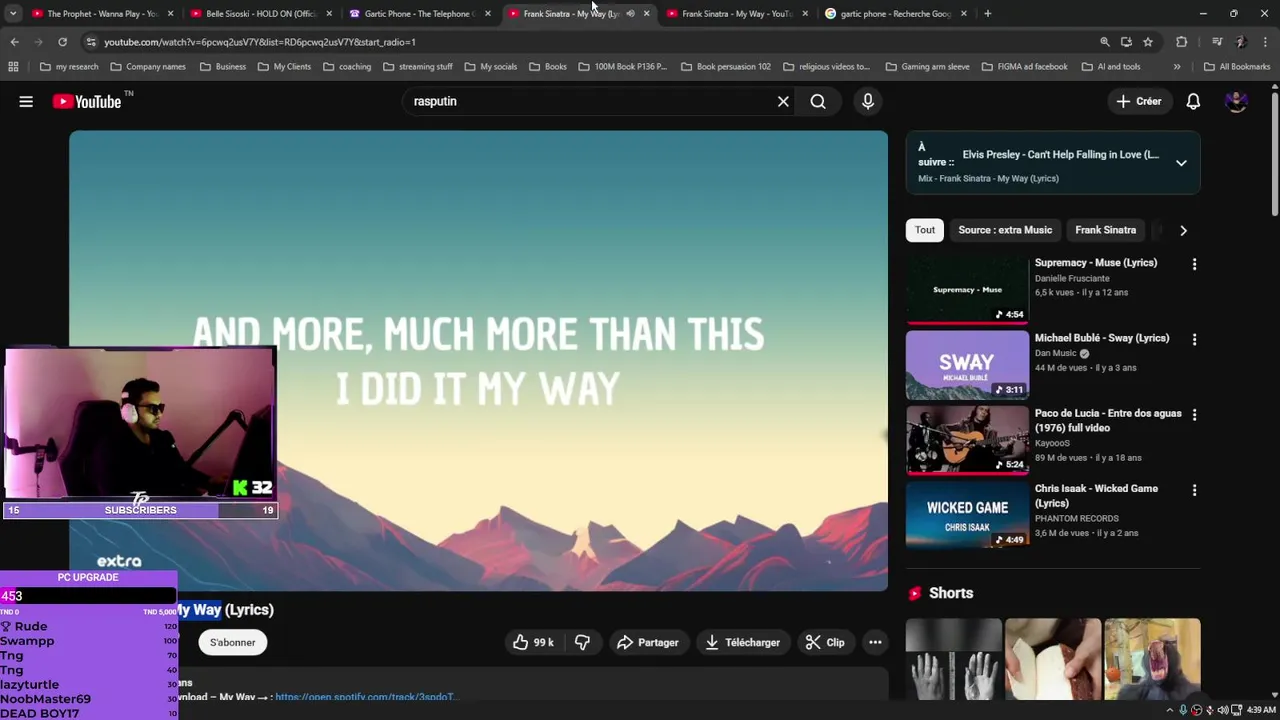Image resolution: width=1280 pixels, height=720 pixels.
Task: View site information icon in address bar
Action: pos(91,42)
